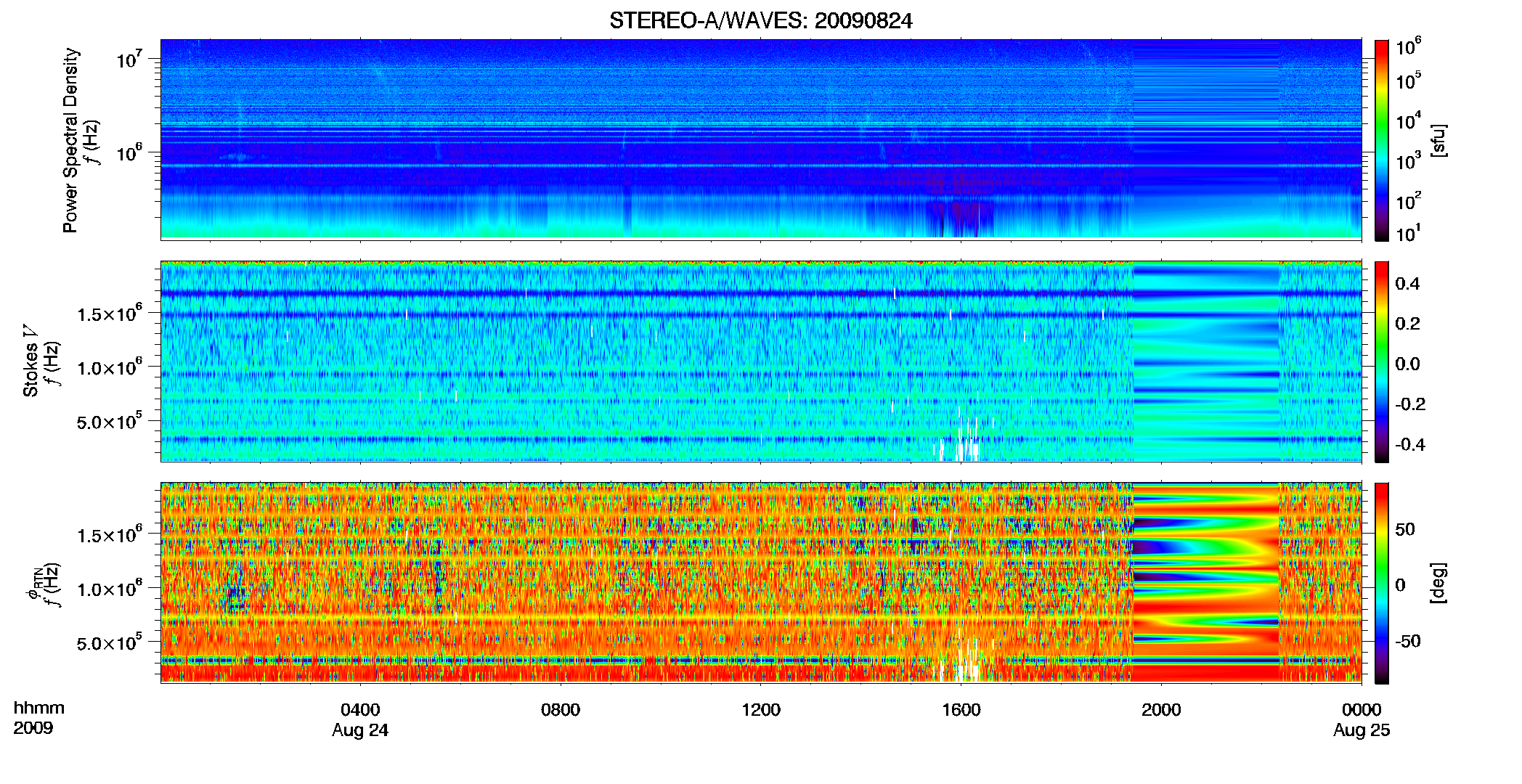
Task: Click the Aug 24 date label
Action: tap(360, 730)
